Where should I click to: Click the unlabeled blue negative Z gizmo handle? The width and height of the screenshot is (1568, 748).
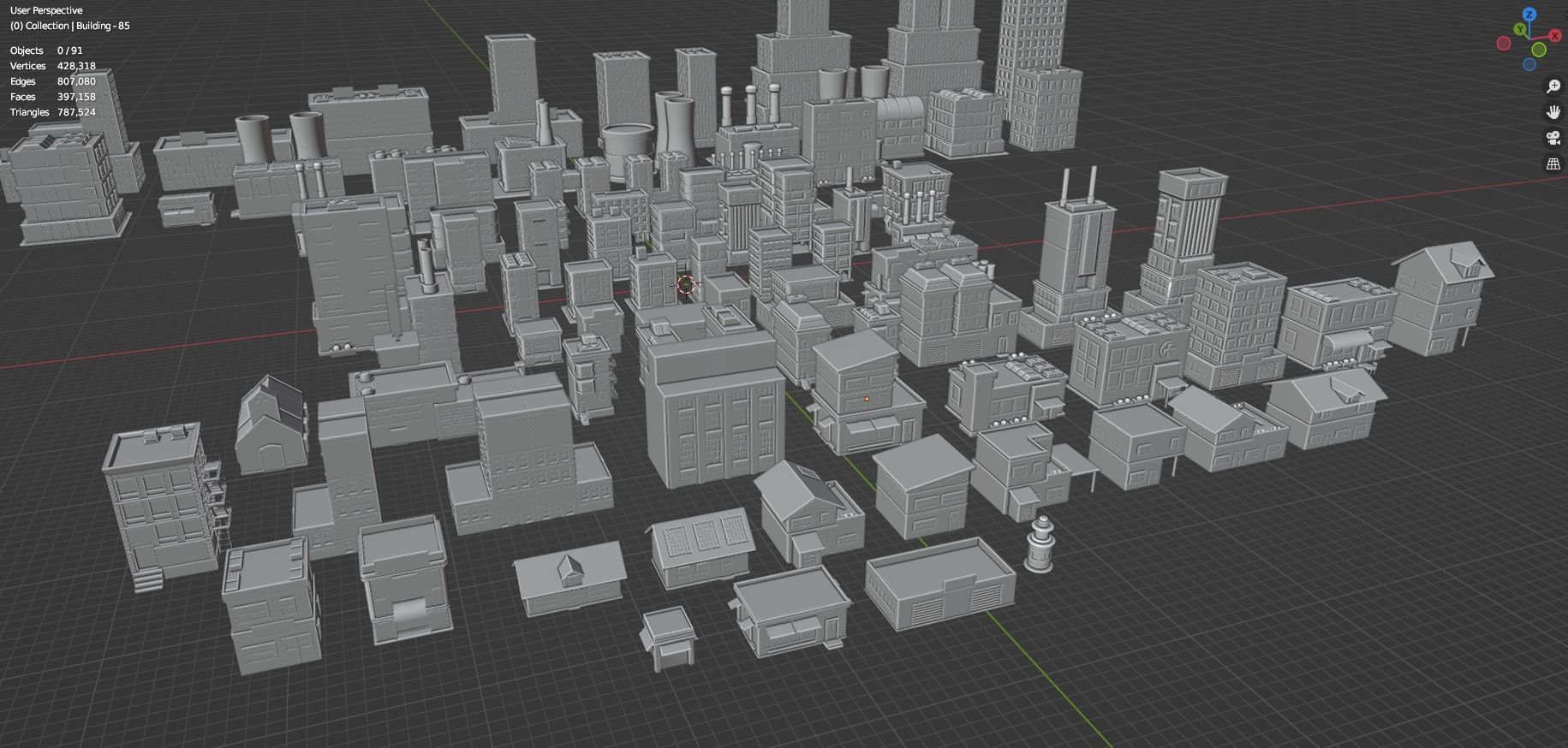click(1529, 64)
